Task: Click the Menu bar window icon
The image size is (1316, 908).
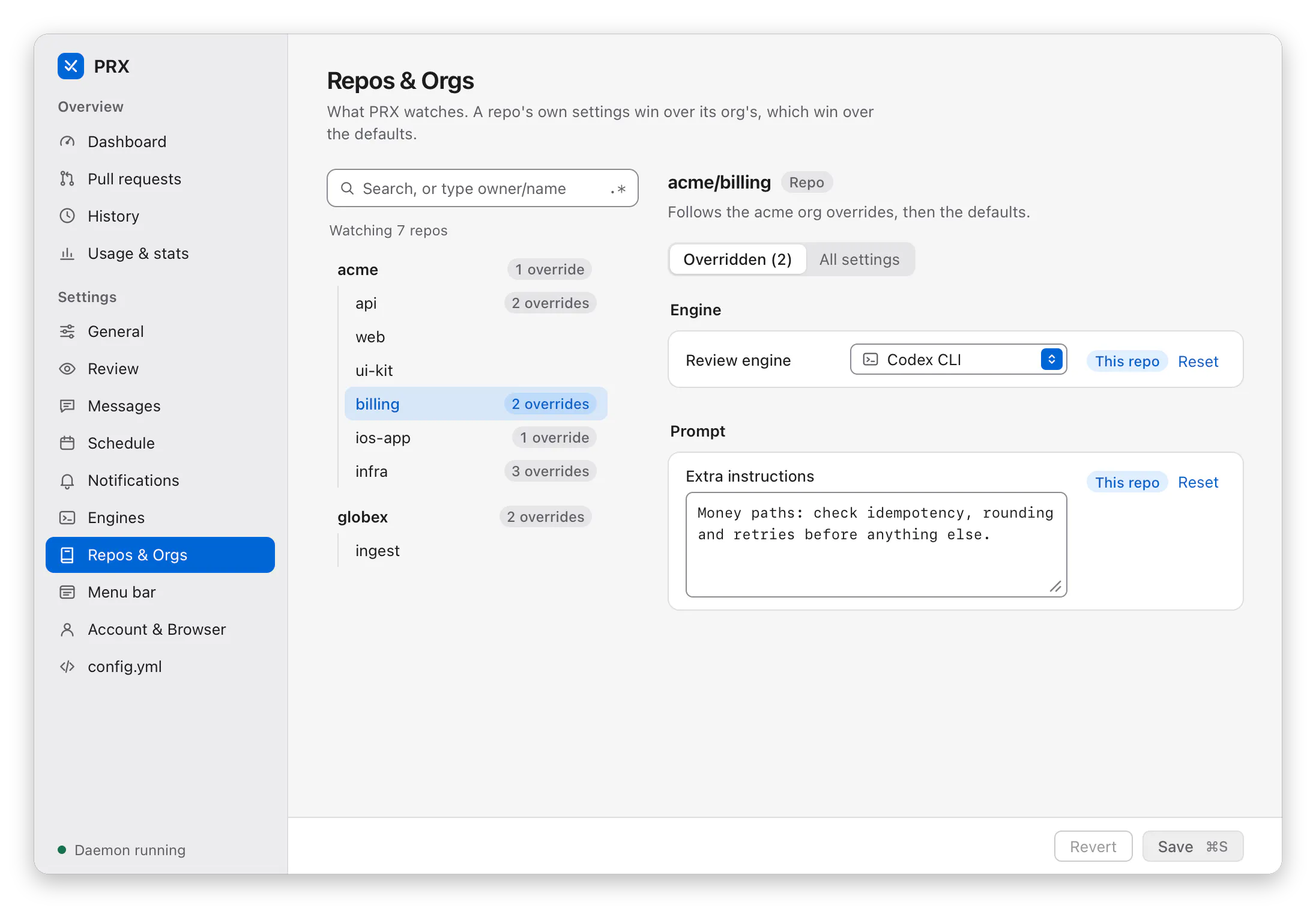Action: [x=67, y=592]
